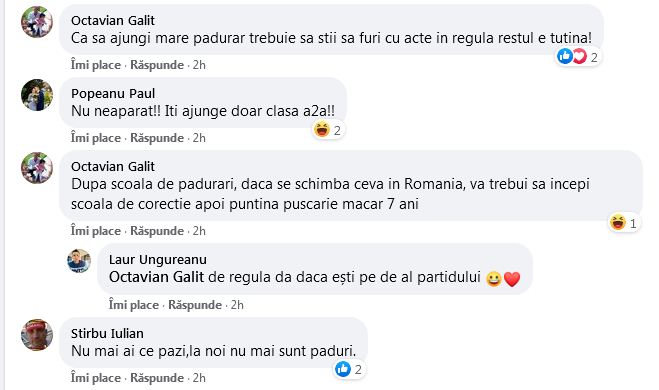Like Popeanu Paul's comment with Îmi place
The width and height of the screenshot is (659, 390).
pos(96,138)
